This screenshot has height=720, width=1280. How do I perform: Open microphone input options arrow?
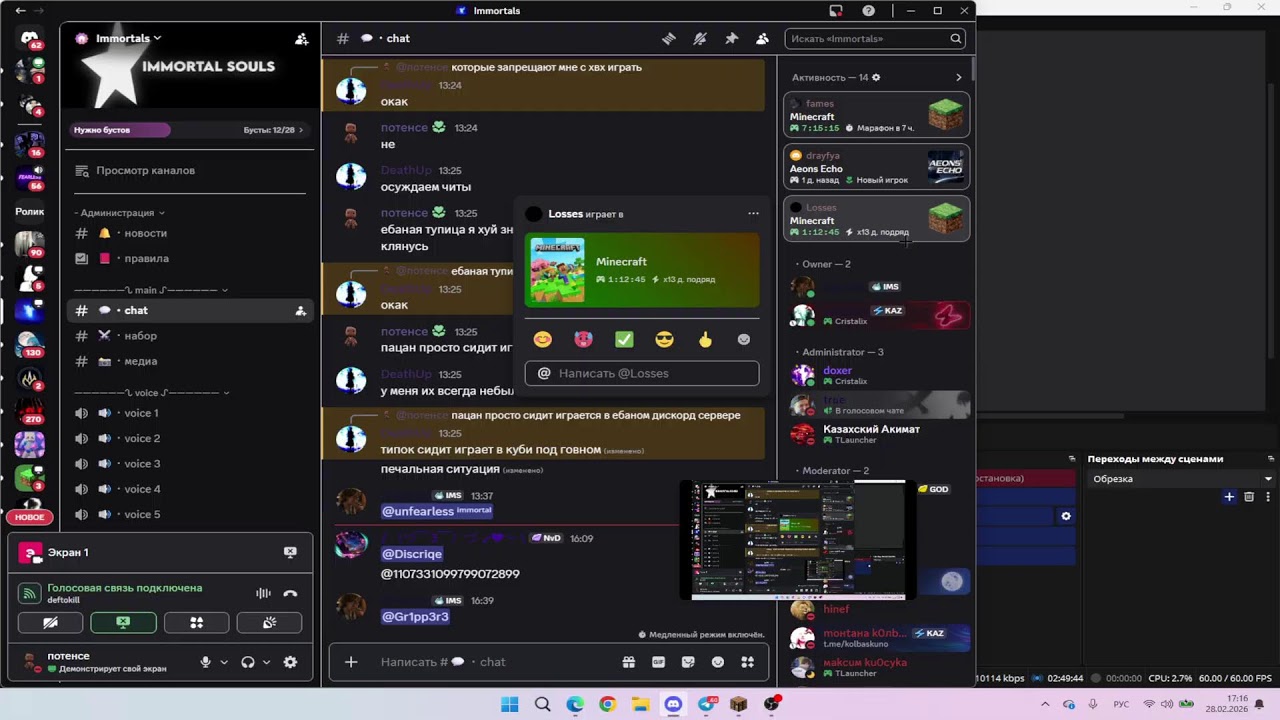(224, 662)
